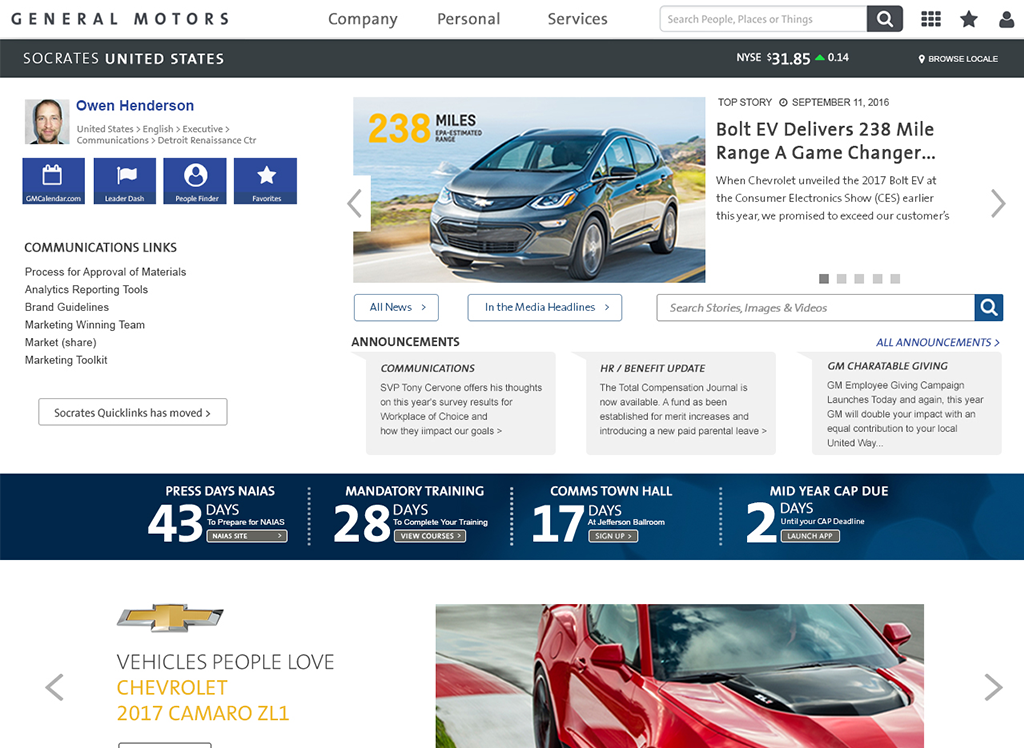Screen dimensions: 1024x748
Task: Open the HR / Benefit Update card
Action: [x=680, y=403]
